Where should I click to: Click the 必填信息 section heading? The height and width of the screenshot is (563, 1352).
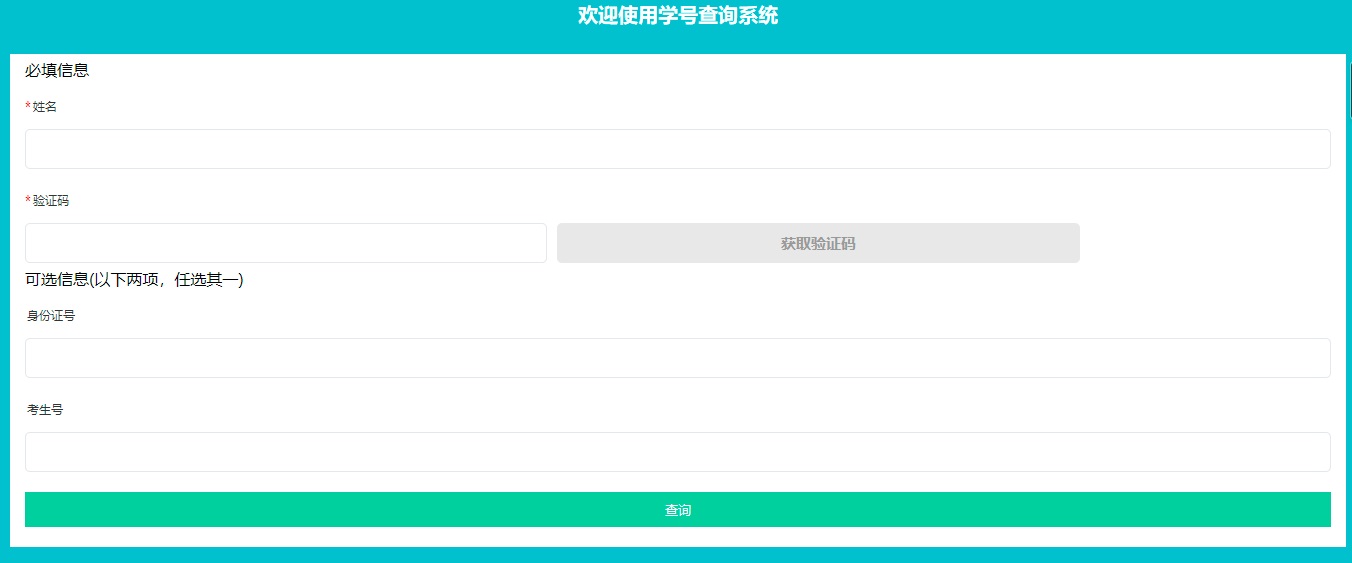click(57, 70)
